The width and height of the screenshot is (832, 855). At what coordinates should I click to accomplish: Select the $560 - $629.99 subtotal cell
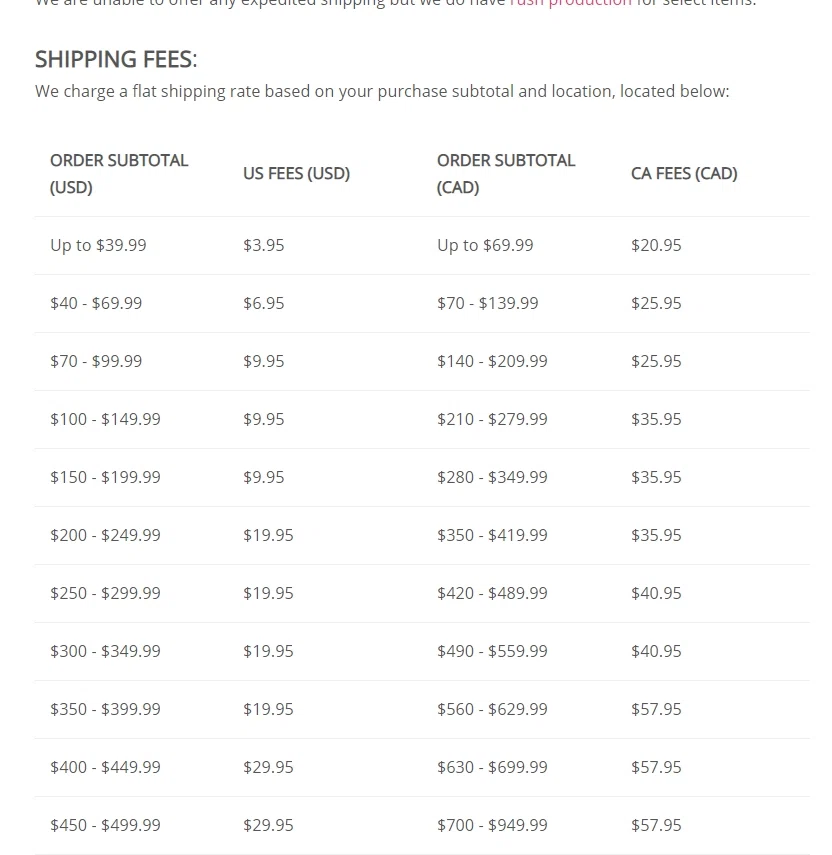[x=492, y=709]
